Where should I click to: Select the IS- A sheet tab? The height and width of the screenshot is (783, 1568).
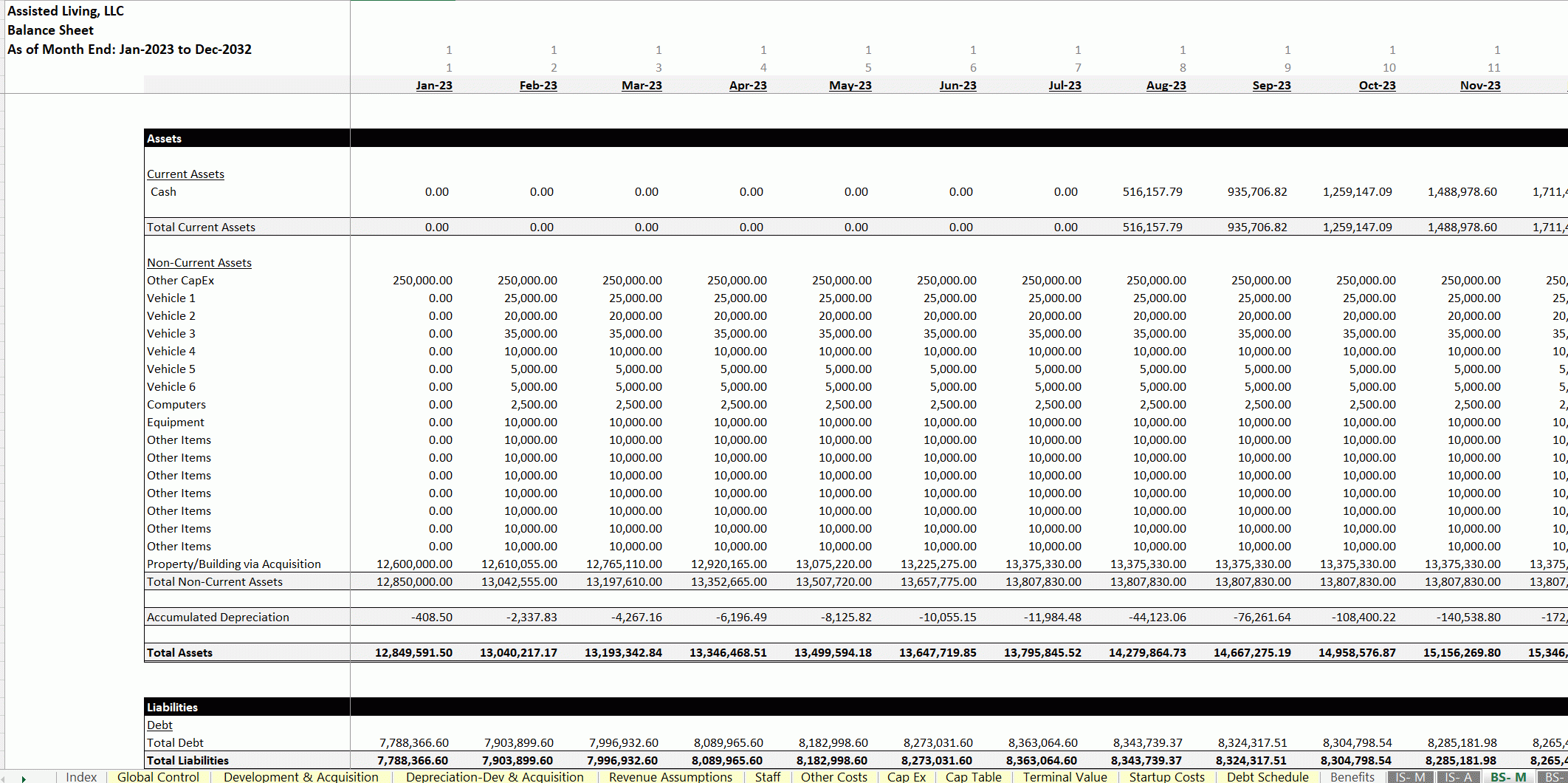click(x=1458, y=777)
